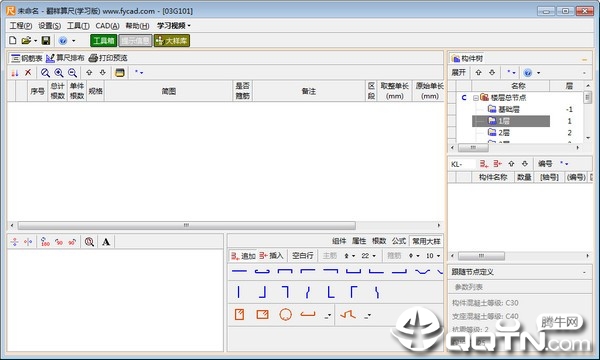Viewport: 600px width, 360px height.
Task: Rotate sketch 180 degrees
Action: pyautogui.click(x=45, y=242)
